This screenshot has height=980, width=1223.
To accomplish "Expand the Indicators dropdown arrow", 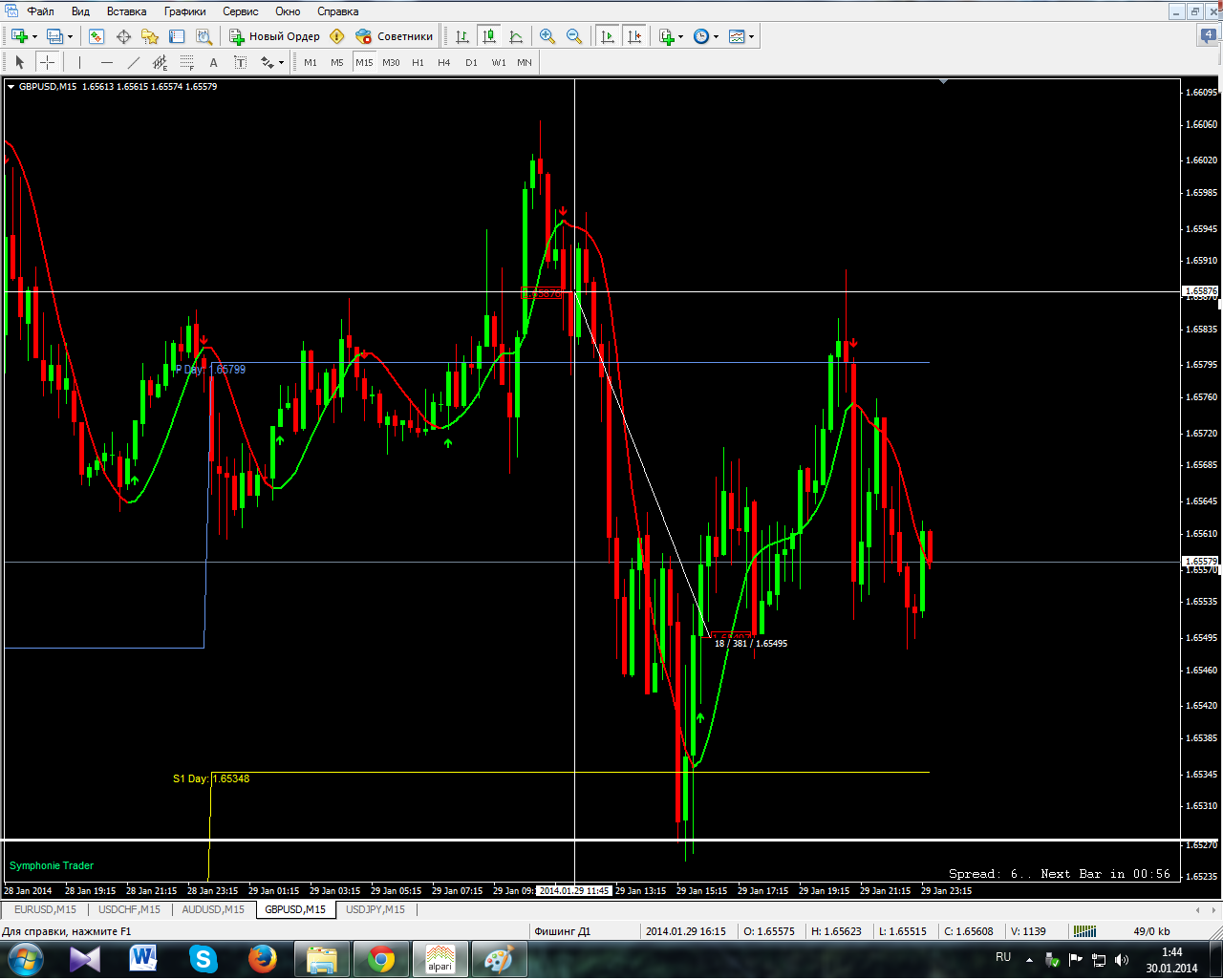I will coord(681,37).
